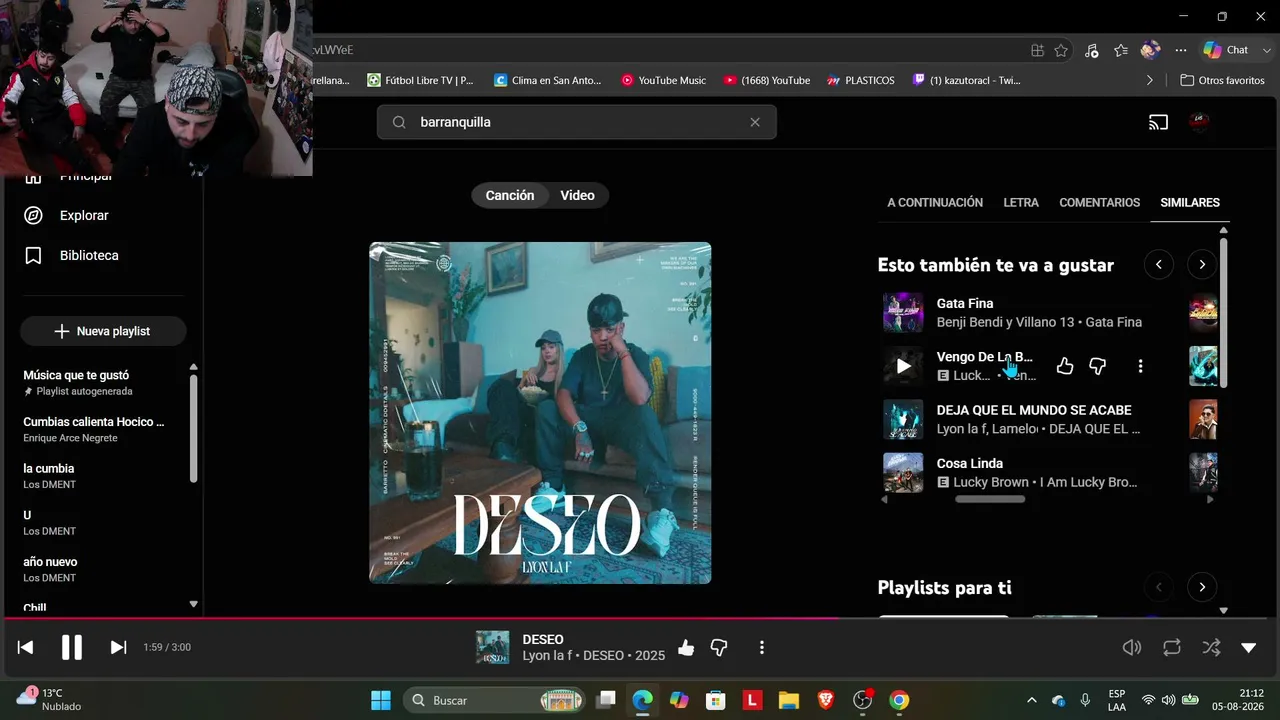Open the (1668) YouTube bookmark
Viewport: 1280px width, 720px height.
pyautogui.click(x=767, y=80)
